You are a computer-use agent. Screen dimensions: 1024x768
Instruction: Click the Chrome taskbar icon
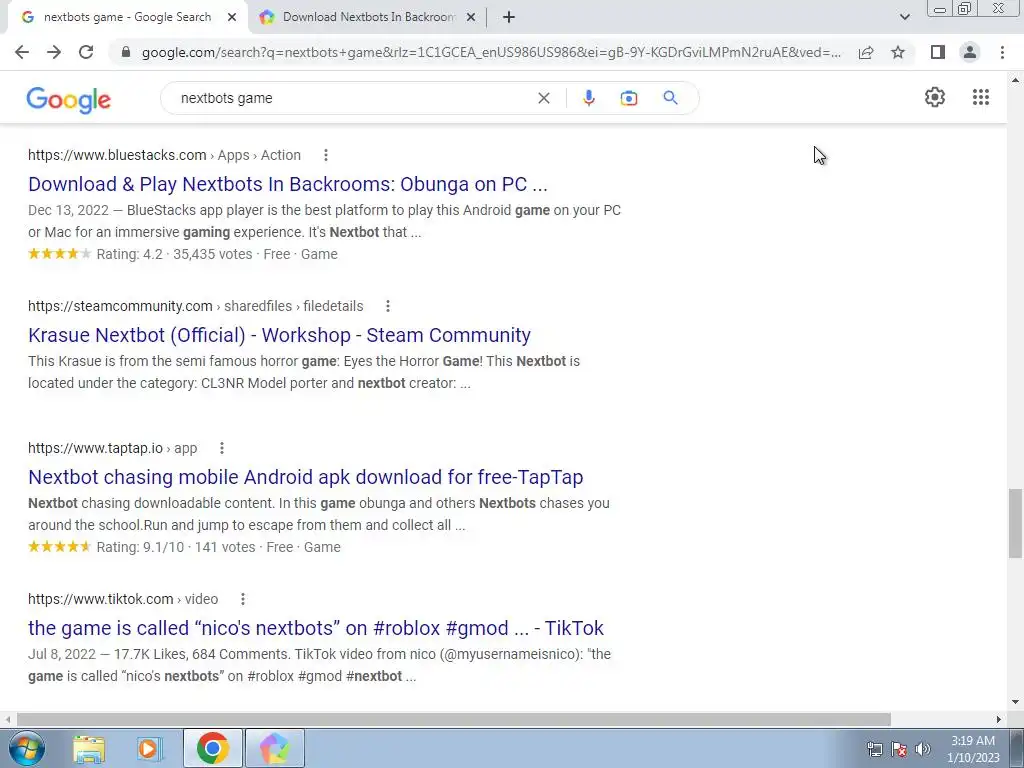212,748
